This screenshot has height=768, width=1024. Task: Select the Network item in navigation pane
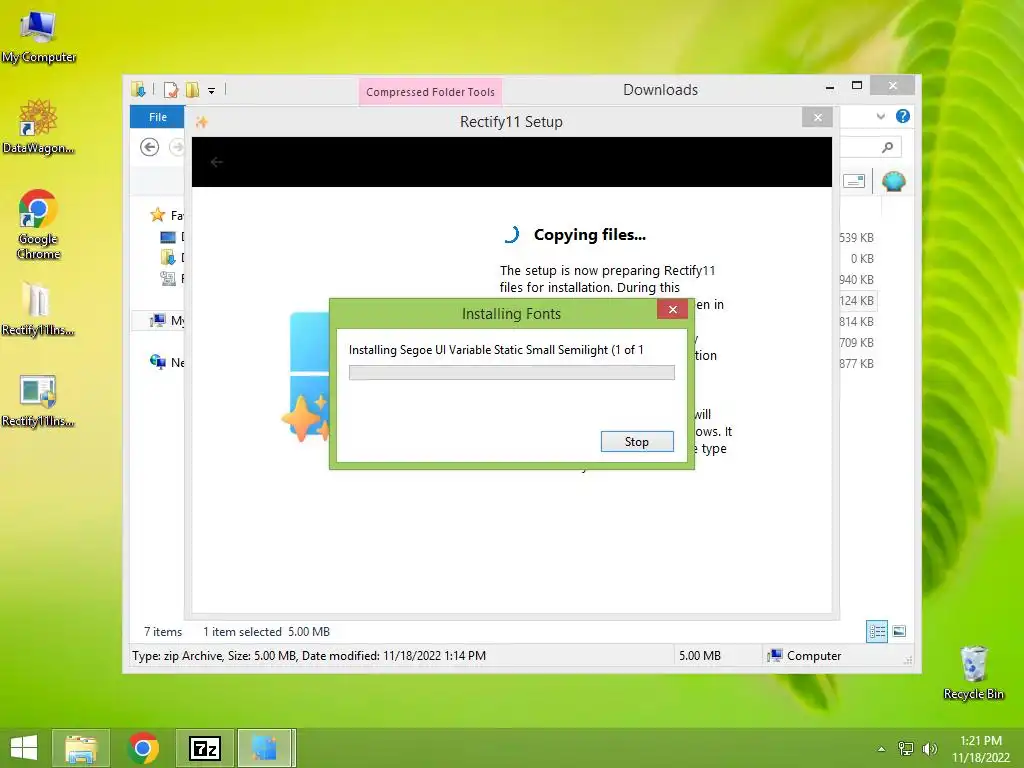pyautogui.click(x=166, y=362)
